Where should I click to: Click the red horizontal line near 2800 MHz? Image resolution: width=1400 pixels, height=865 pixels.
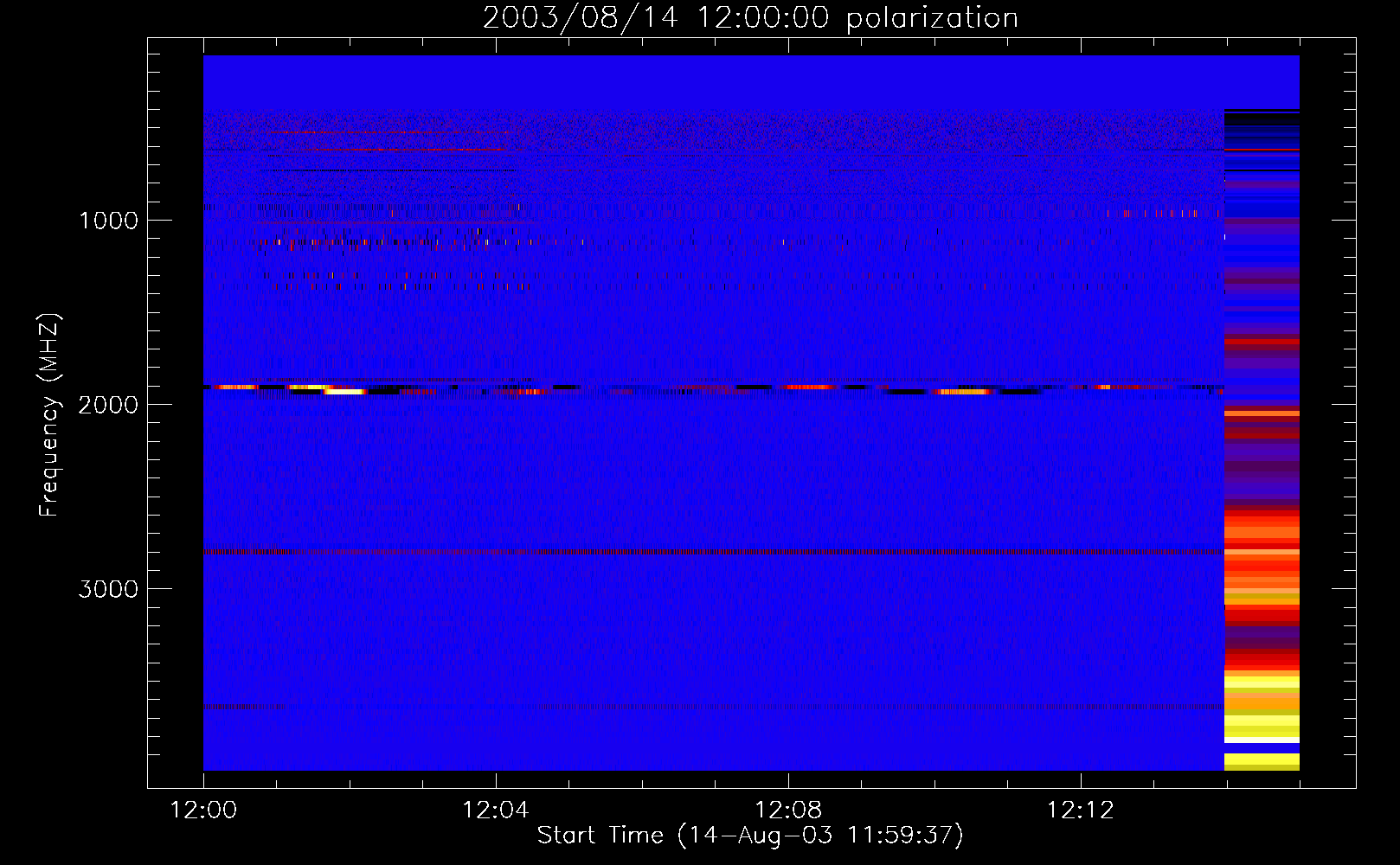click(x=714, y=552)
